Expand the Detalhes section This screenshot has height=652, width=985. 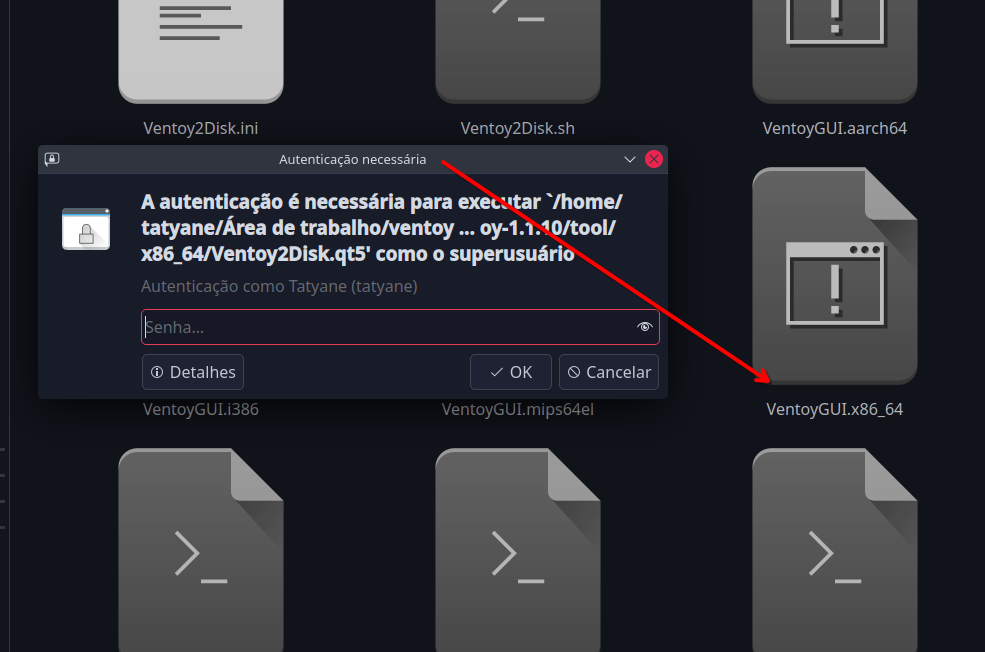tap(193, 372)
